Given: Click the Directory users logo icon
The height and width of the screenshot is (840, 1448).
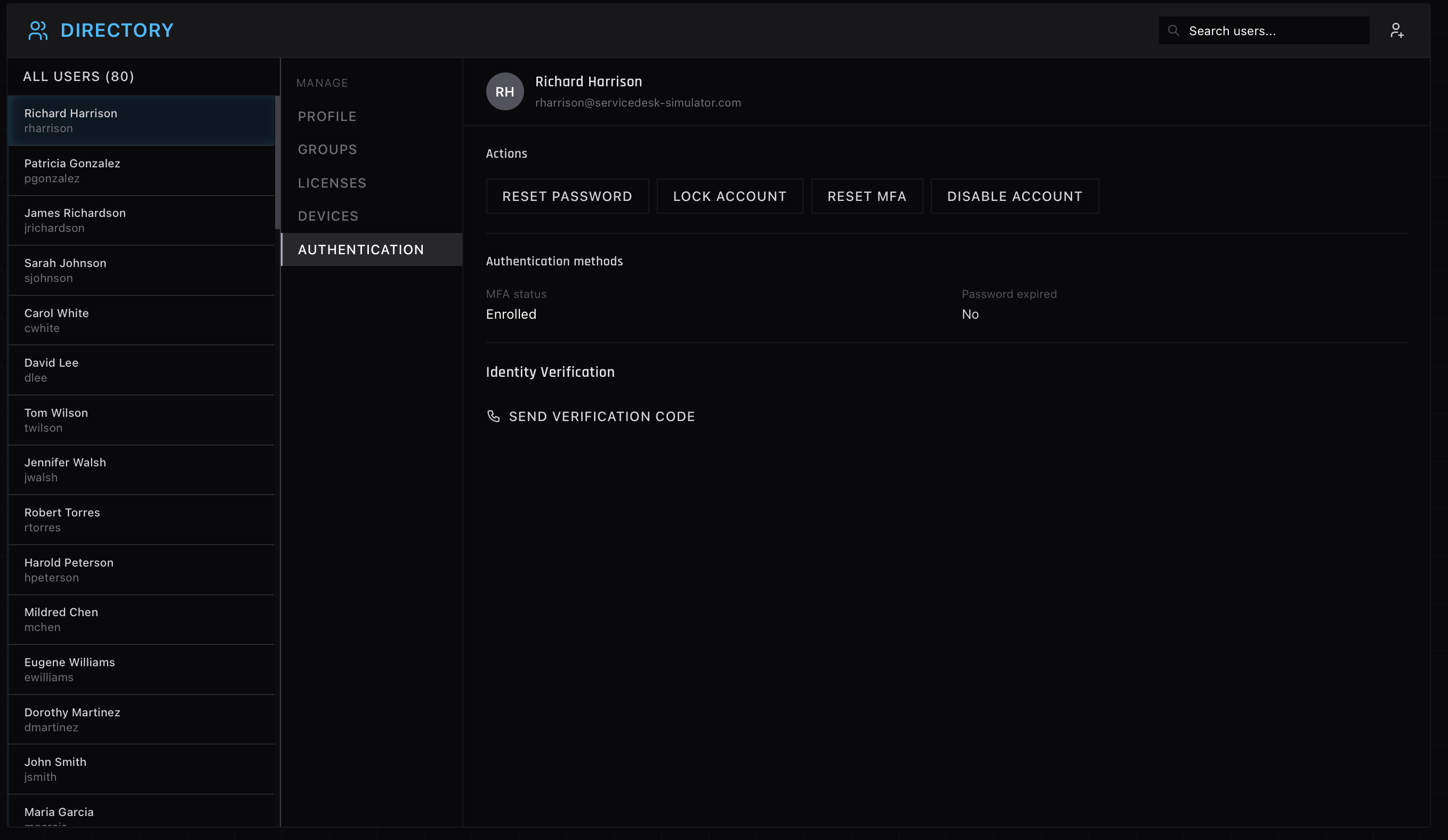Looking at the screenshot, I should tap(38, 30).
